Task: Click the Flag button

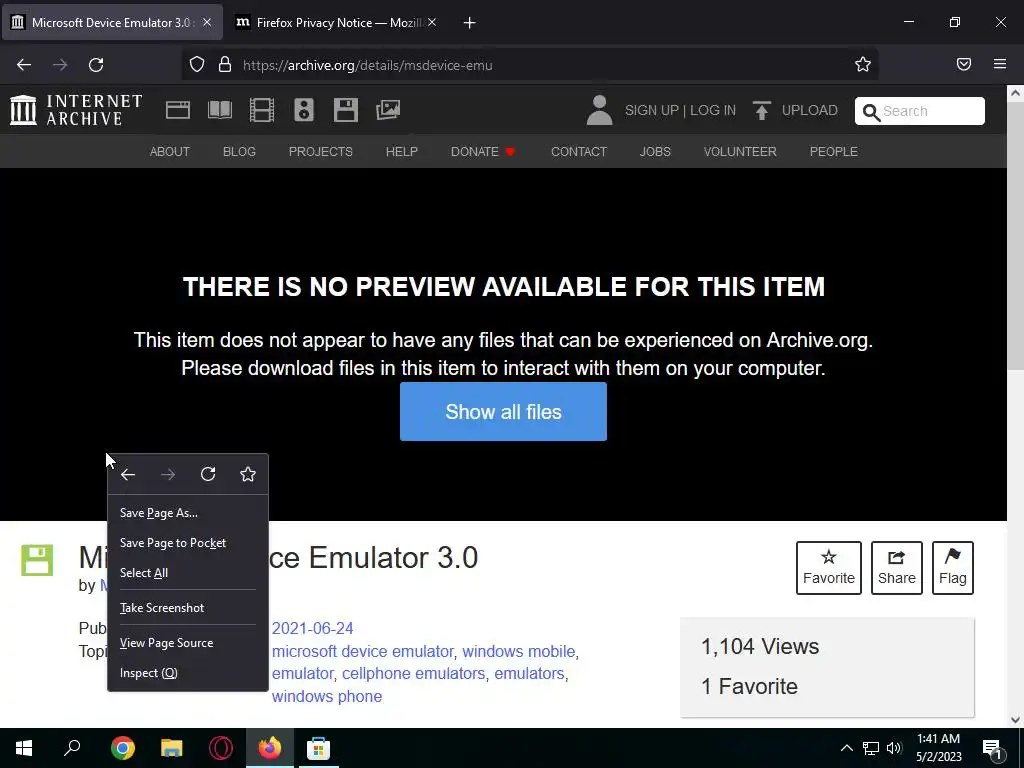Action: click(x=953, y=568)
